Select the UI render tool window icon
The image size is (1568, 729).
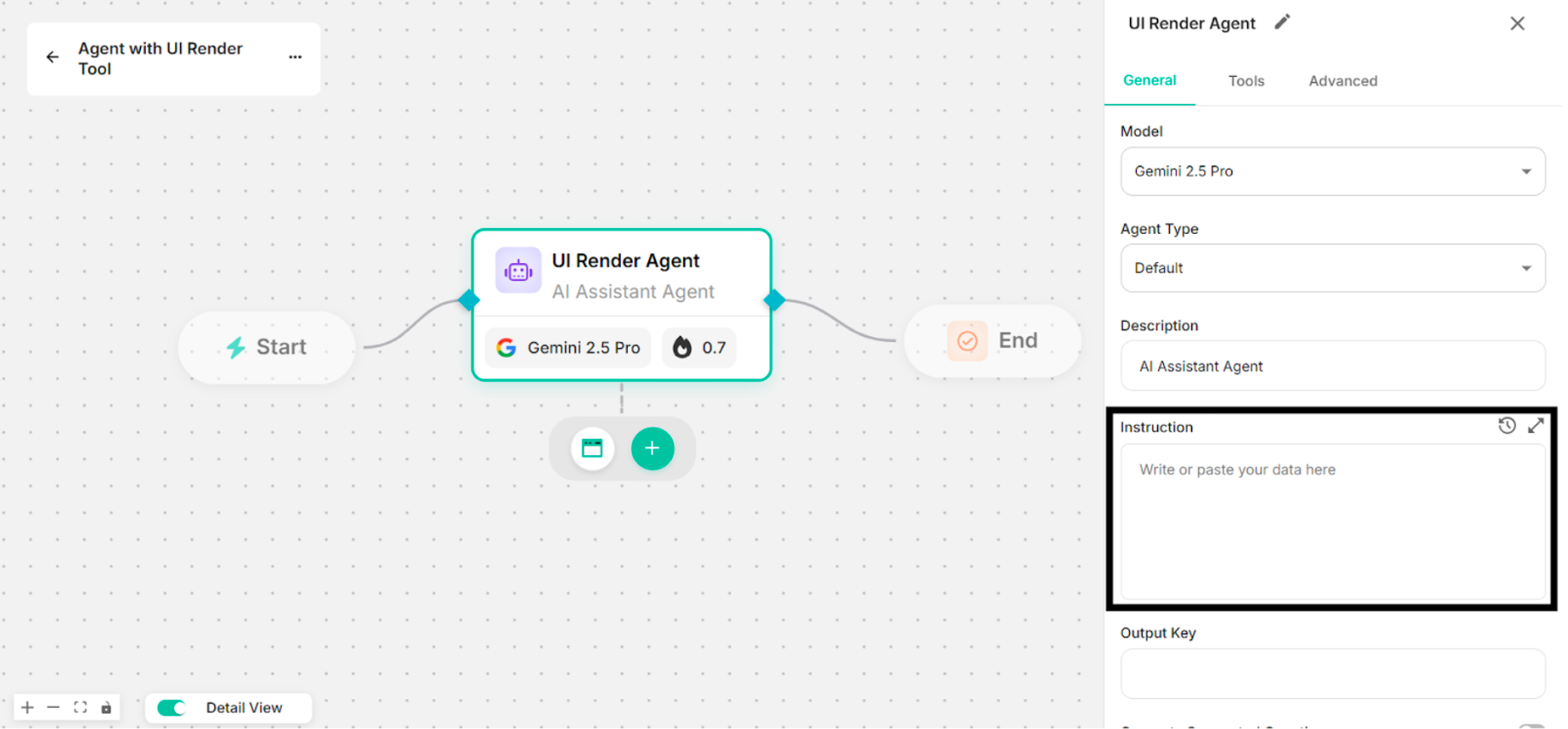click(x=592, y=449)
